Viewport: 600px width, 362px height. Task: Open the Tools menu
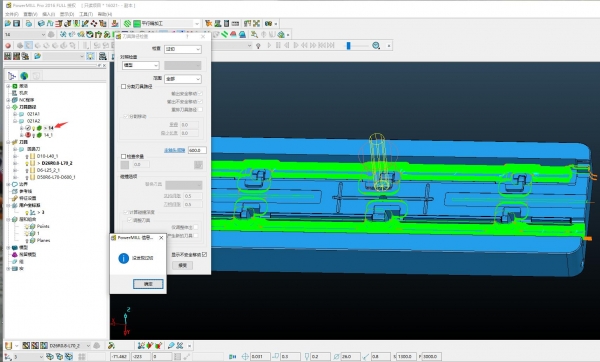85,14
